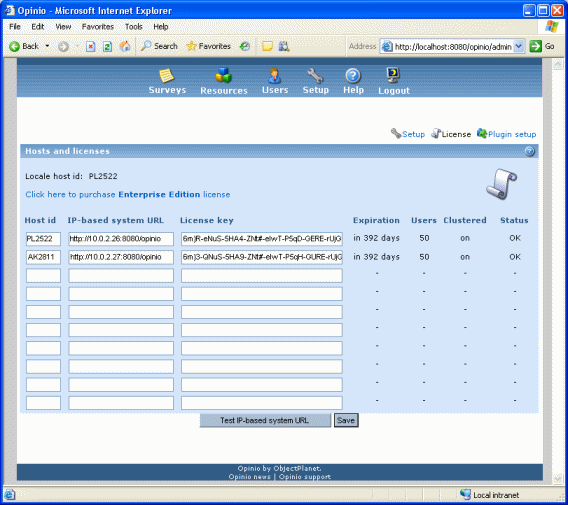The image size is (568, 505).
Task: Click the Opinio news footer link
Action: (x=249, y=477)
